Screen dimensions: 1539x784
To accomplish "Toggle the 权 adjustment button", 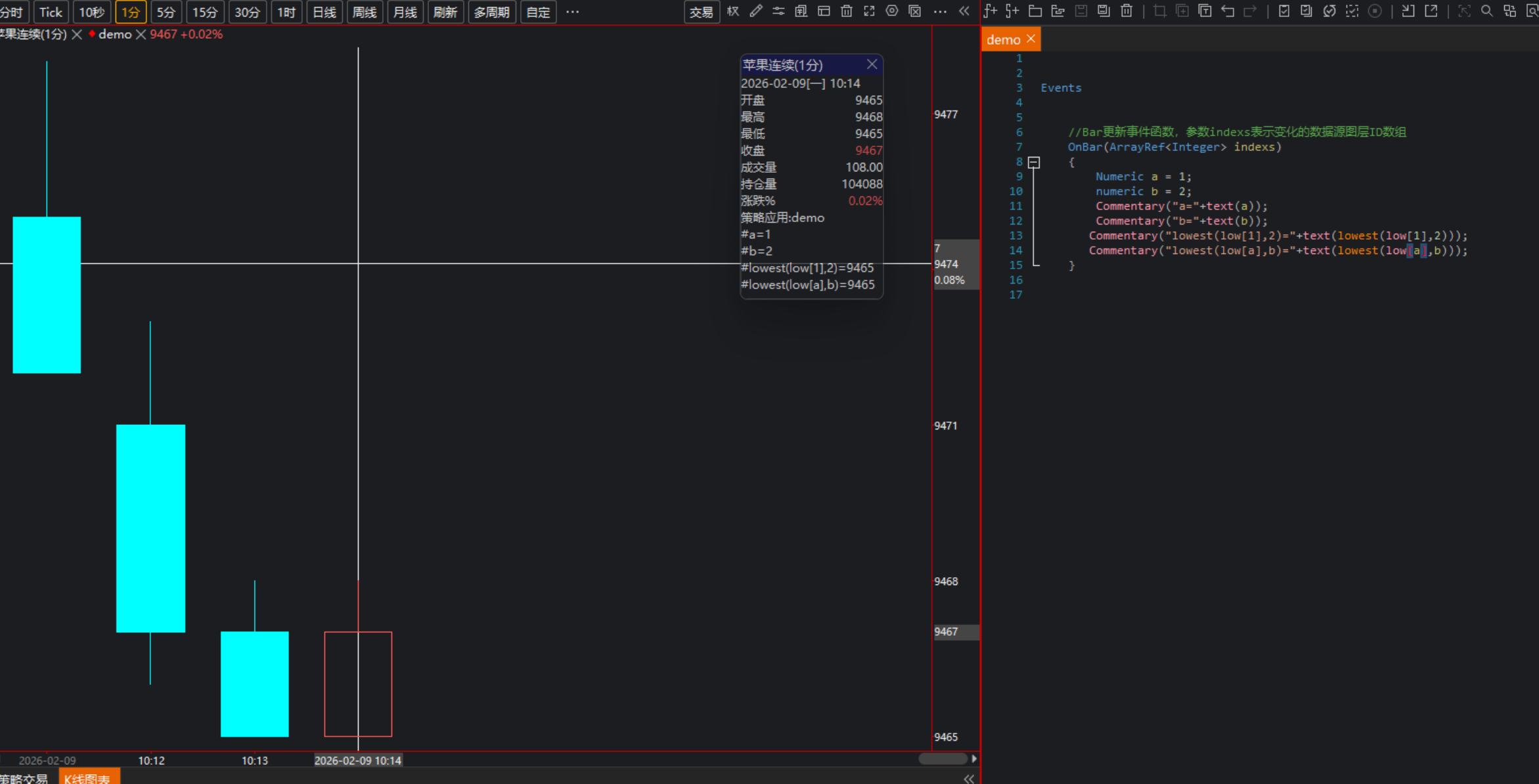I will 733,11.
